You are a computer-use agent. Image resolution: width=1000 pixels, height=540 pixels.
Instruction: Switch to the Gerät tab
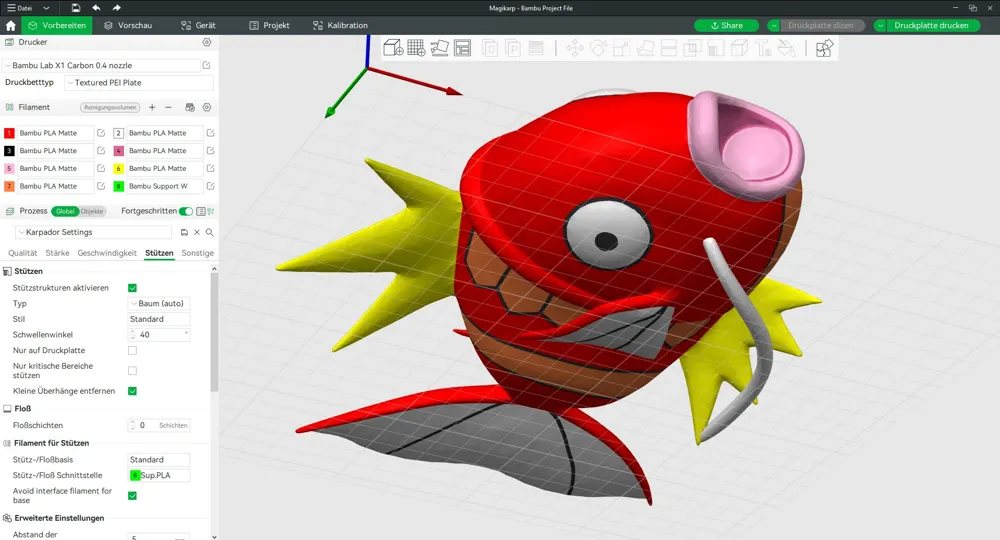(x=198, y=26)
